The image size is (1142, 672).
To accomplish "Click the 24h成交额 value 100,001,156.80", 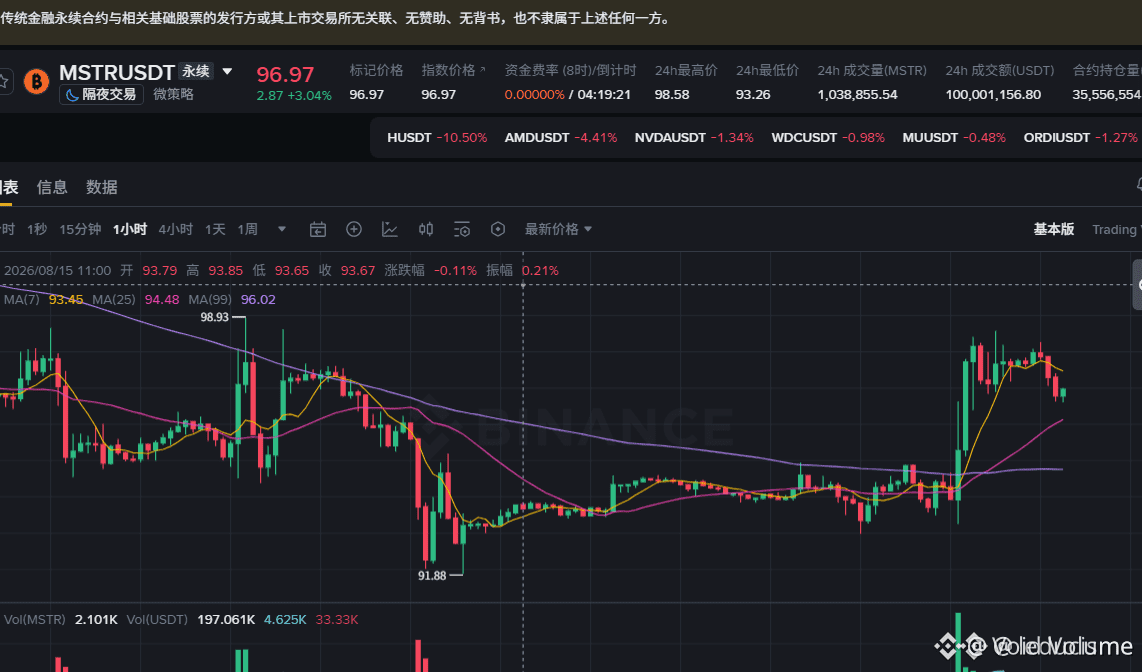I will [993, 95].
